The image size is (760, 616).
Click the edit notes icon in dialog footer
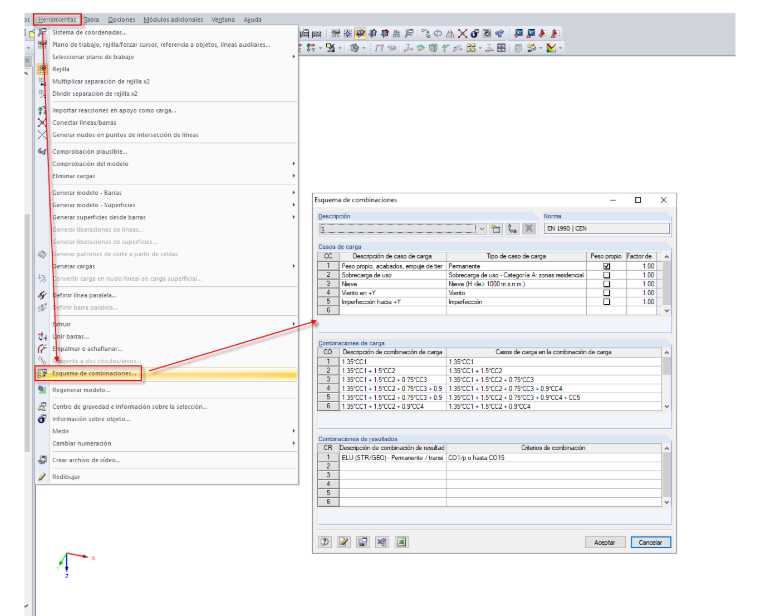(344, 542)
